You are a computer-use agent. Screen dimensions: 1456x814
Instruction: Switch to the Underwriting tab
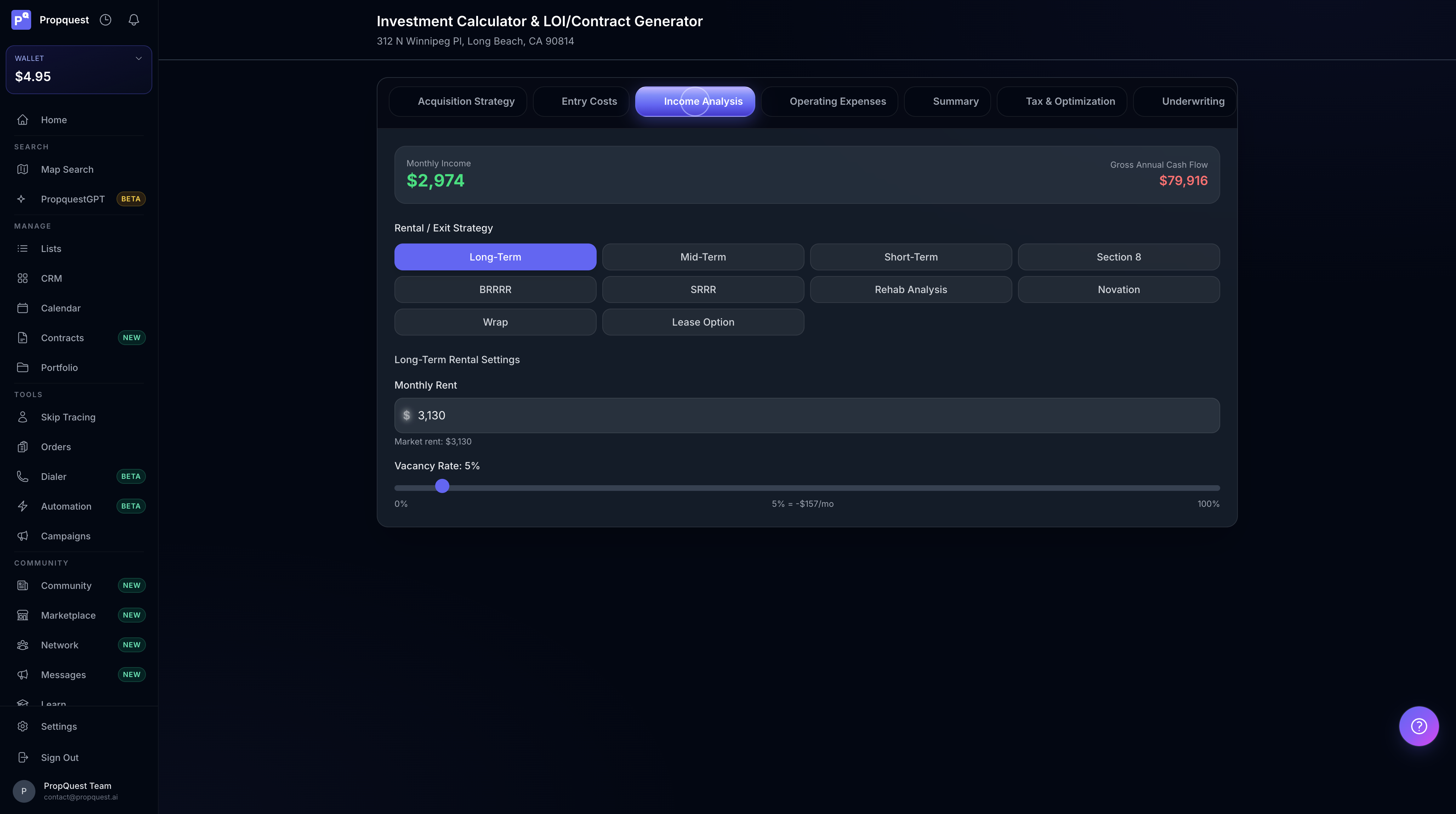(x=1185, y=102)
